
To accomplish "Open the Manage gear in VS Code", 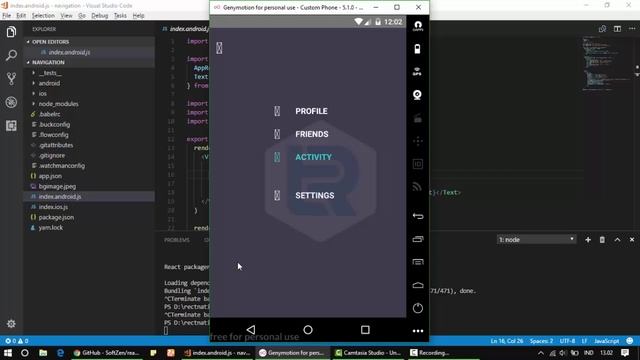I will tap(11, 324).
